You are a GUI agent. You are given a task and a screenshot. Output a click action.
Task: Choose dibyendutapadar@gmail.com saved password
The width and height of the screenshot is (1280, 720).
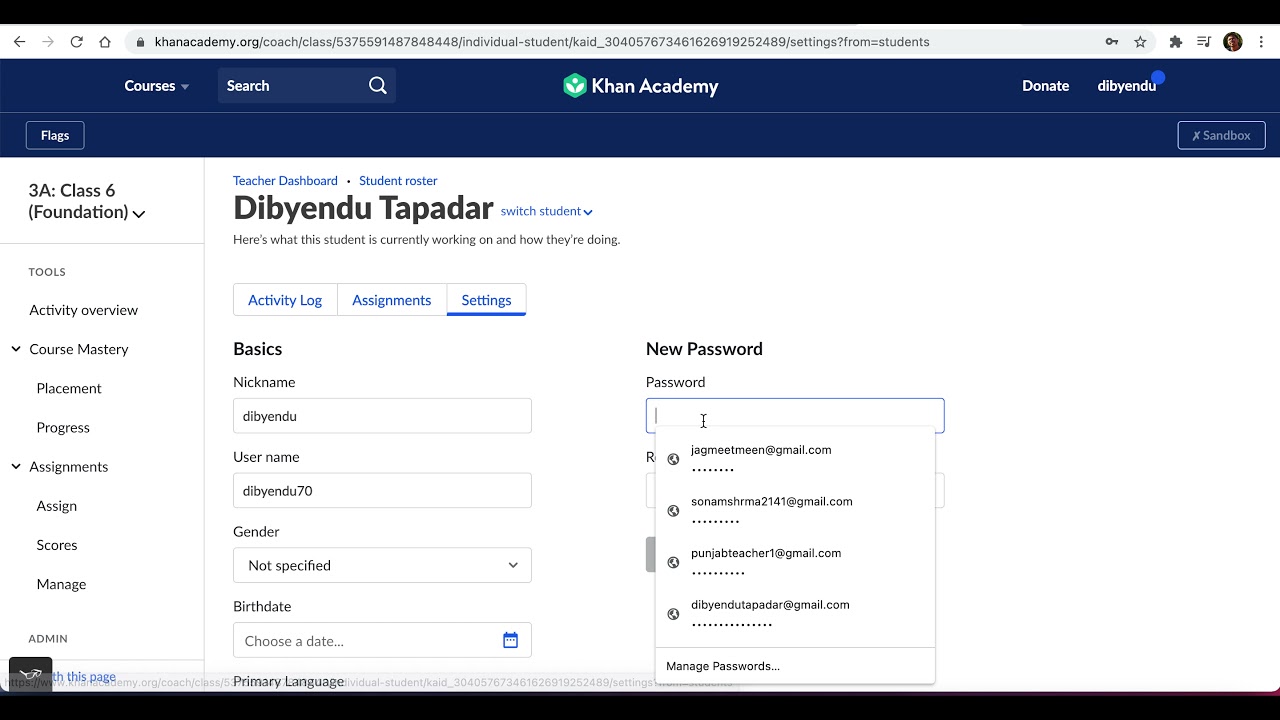tap(795, 614)
